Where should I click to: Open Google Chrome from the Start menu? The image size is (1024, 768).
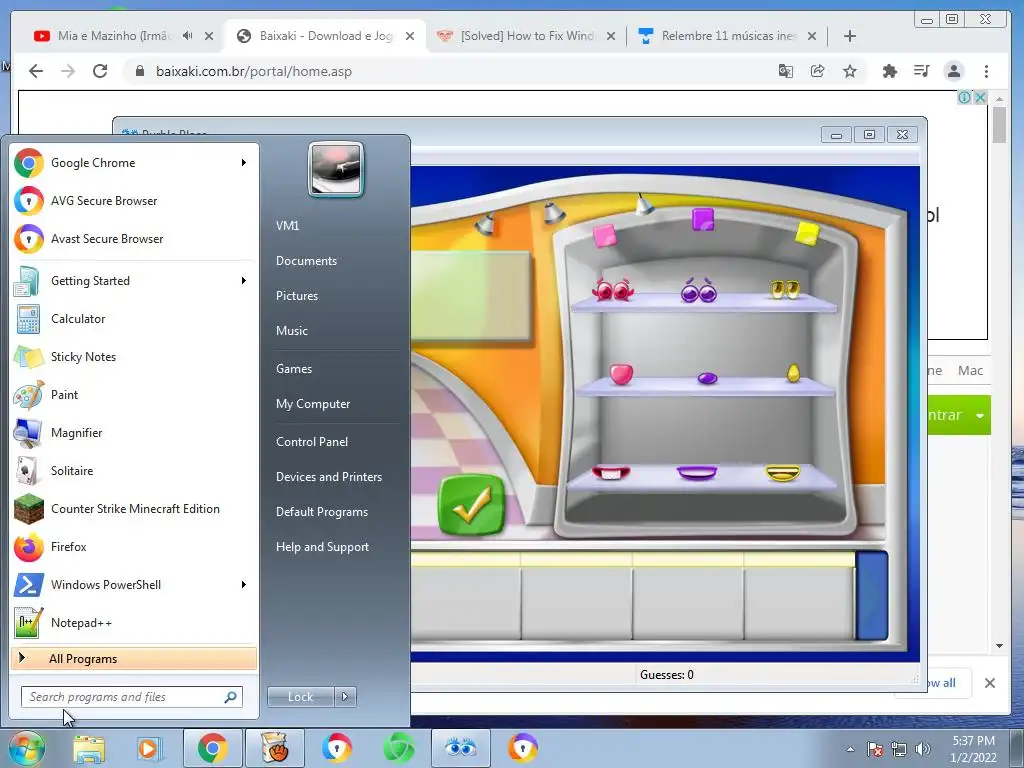(x=134, y=163)
